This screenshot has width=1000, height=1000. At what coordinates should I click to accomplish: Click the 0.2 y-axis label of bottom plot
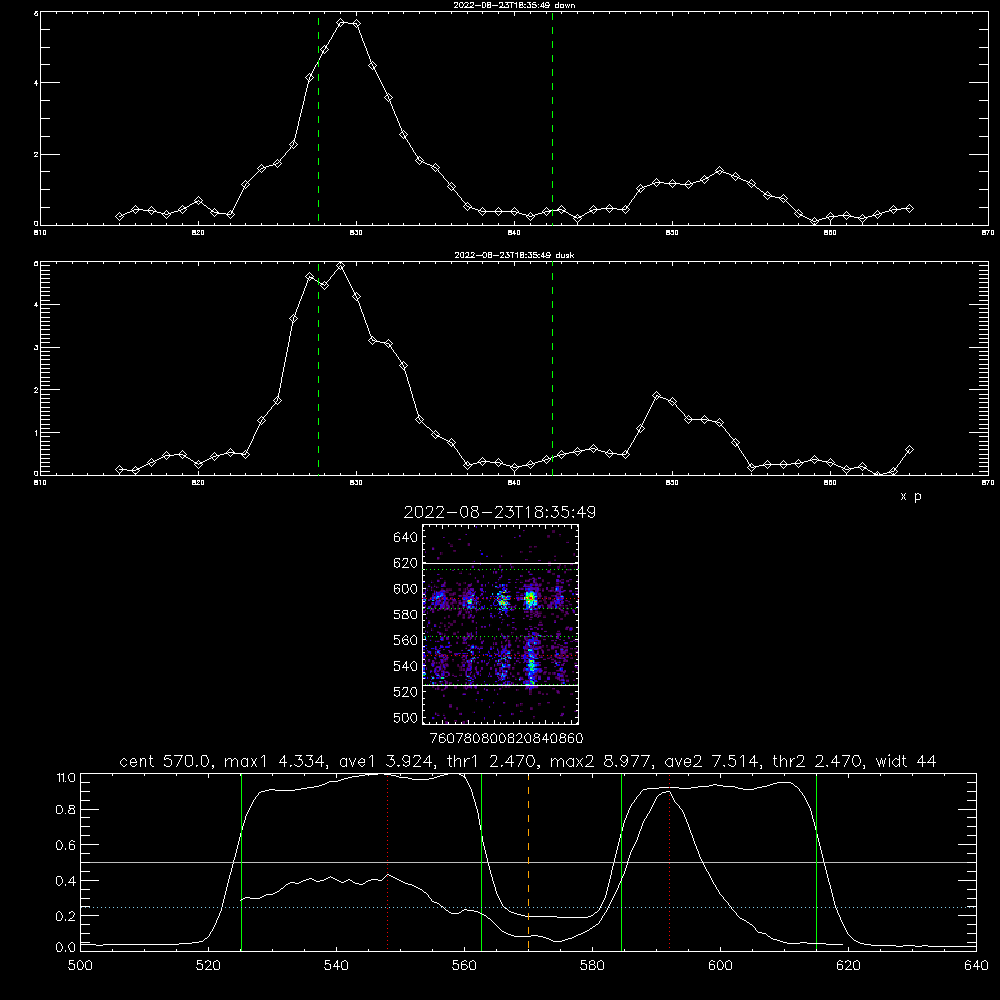pyautogui.click(x=66, y=916)
